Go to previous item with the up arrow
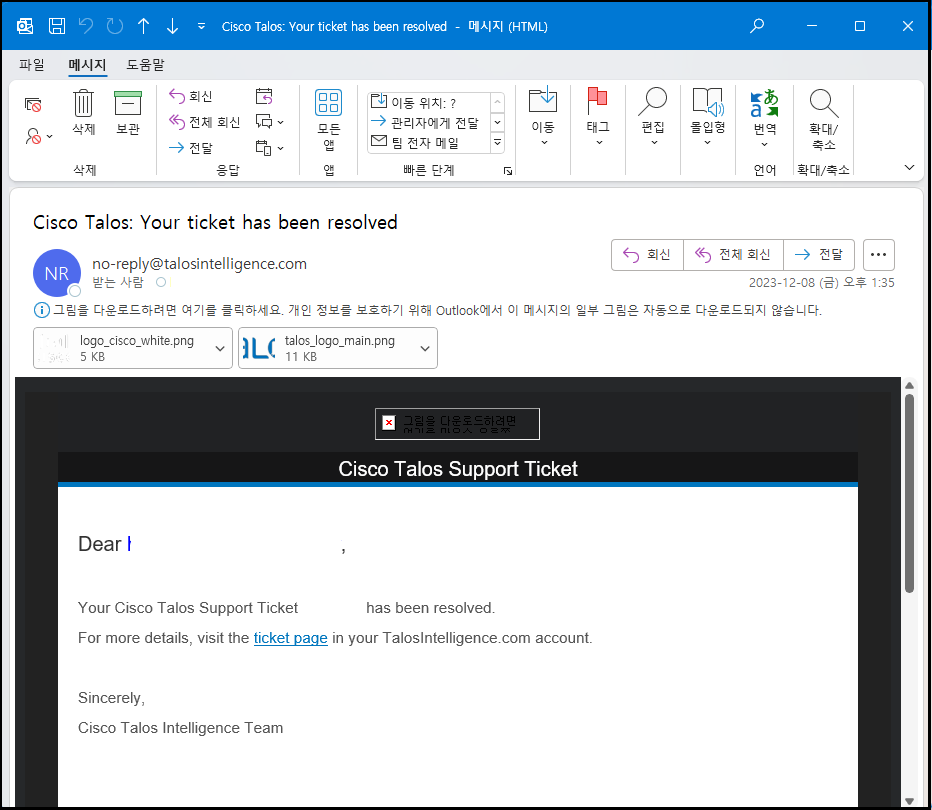Image resolution: width=932 pixels, height=810 pixels. [x=143, y=26]
